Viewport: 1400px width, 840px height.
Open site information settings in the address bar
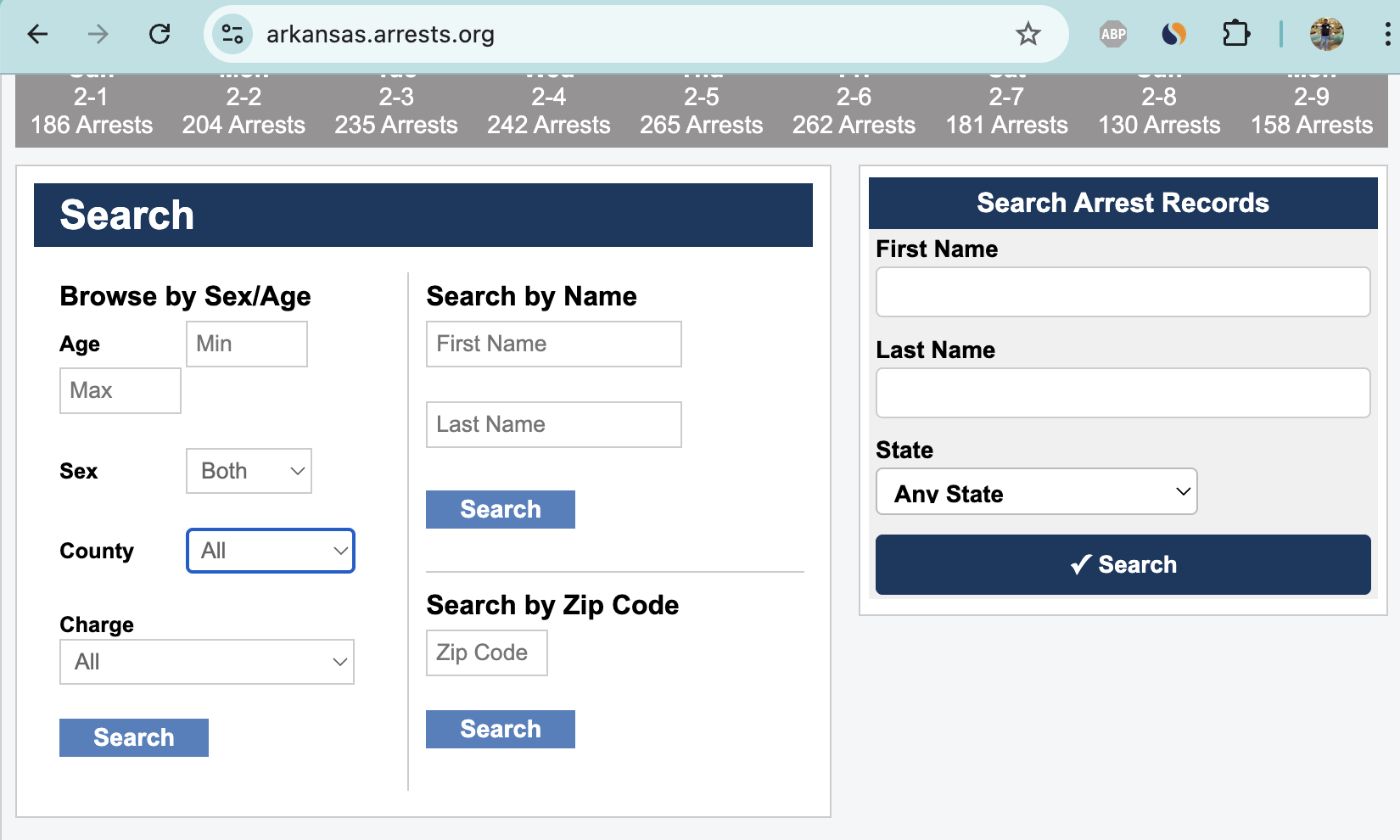[231, 34]
